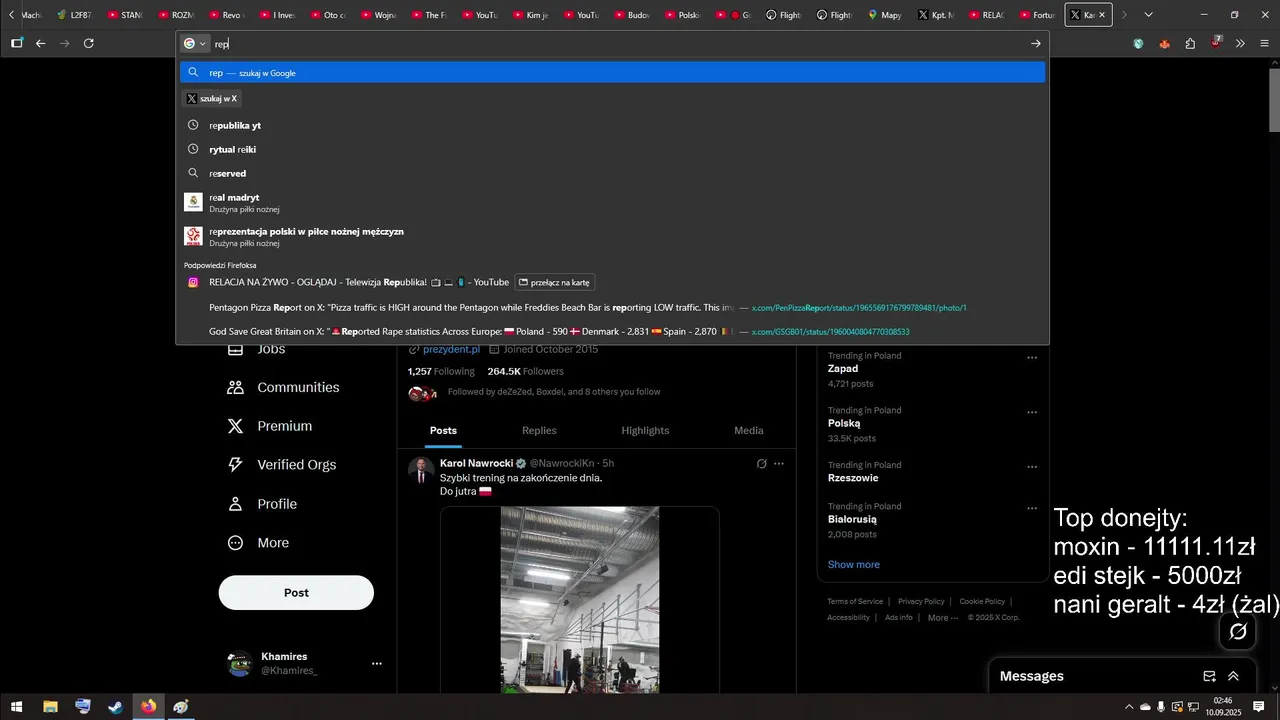Open options for the Zapad trend
1280x720 pixels.
point(1032,358)
